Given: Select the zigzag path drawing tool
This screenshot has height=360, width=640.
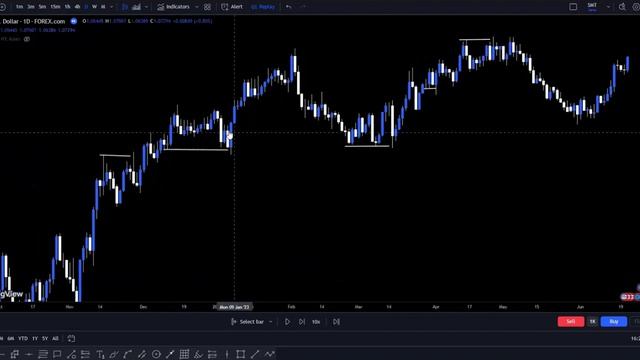Looking at the screenshot, I should click(269, 354).
